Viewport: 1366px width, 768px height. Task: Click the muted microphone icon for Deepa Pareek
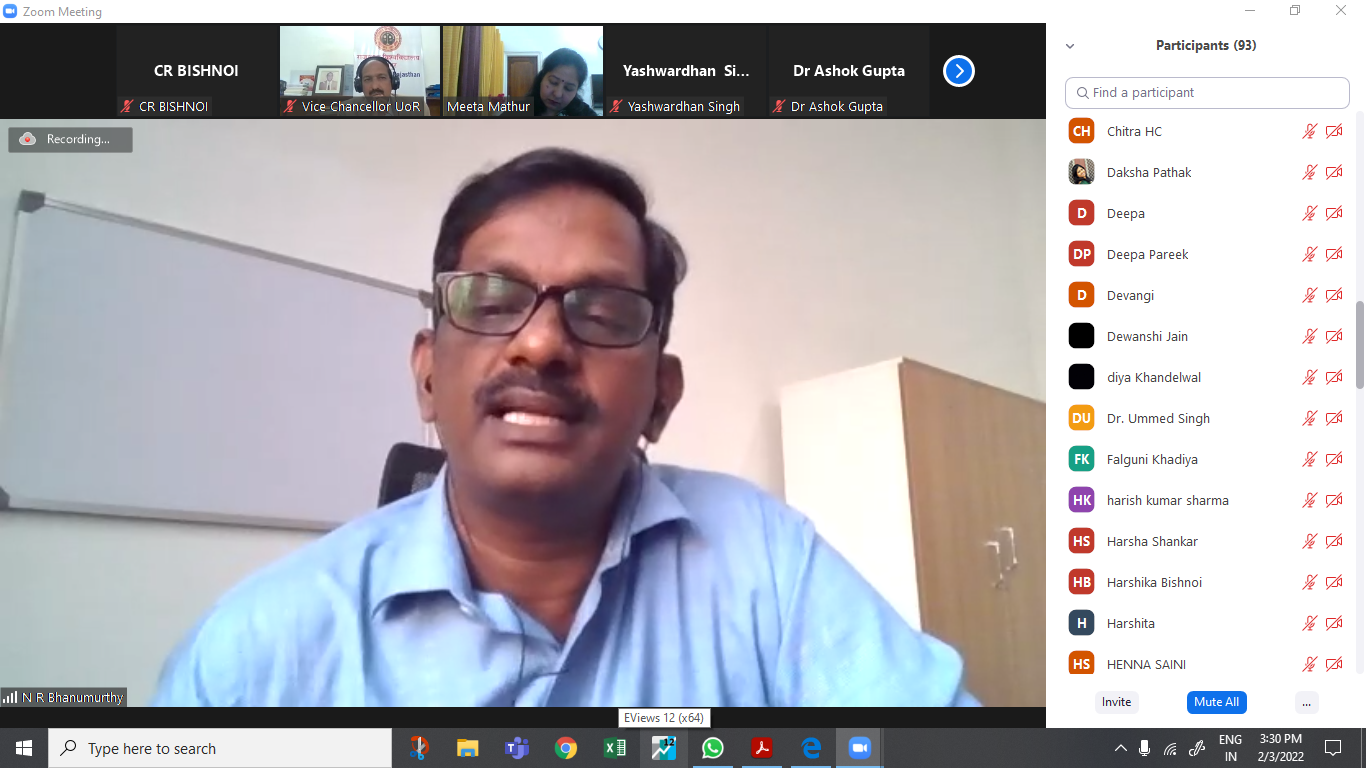[1309, 254]
